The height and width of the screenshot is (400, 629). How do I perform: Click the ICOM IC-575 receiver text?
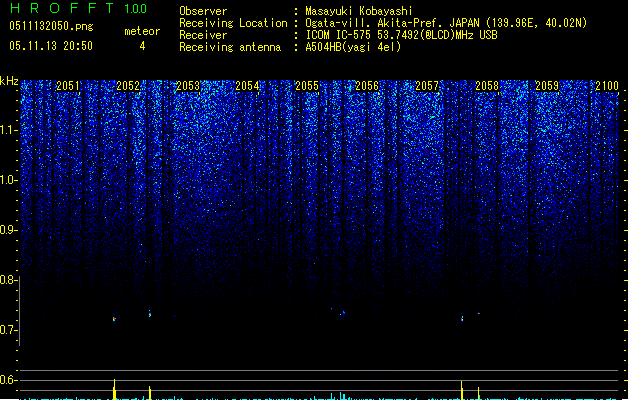coord(401,35)
